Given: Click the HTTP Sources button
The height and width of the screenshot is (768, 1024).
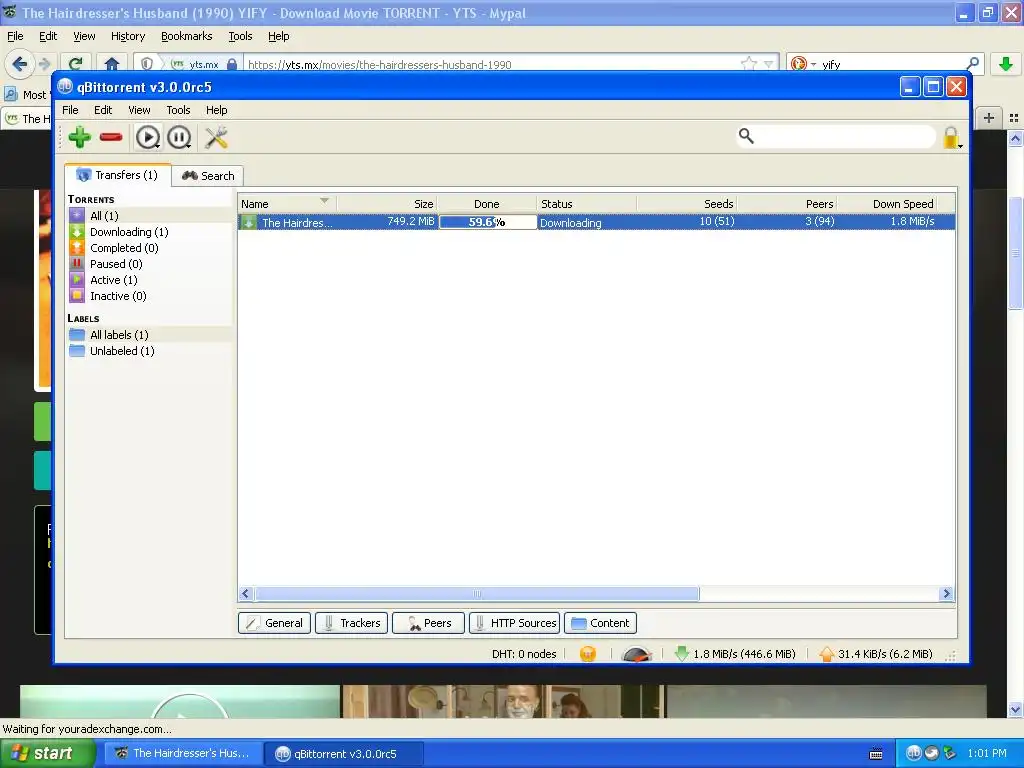Looking at the screenshot, I should pyautogui.click(x=515, y=623).
